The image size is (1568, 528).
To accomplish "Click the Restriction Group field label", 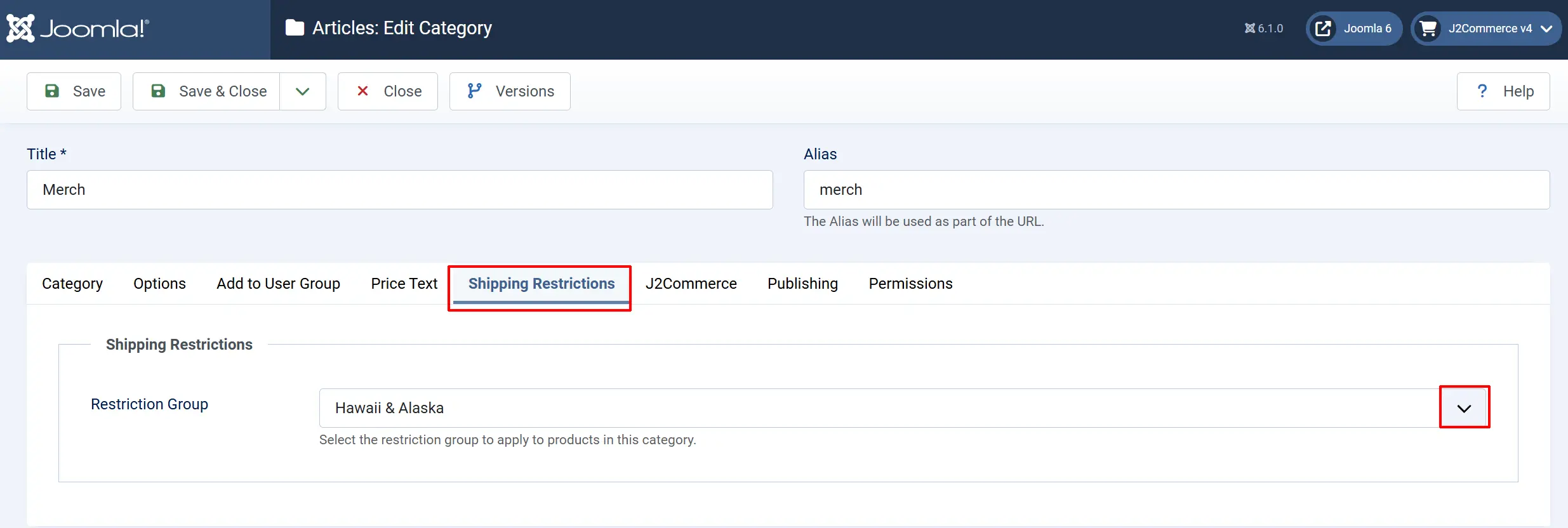I will click(x=149, y=404).
